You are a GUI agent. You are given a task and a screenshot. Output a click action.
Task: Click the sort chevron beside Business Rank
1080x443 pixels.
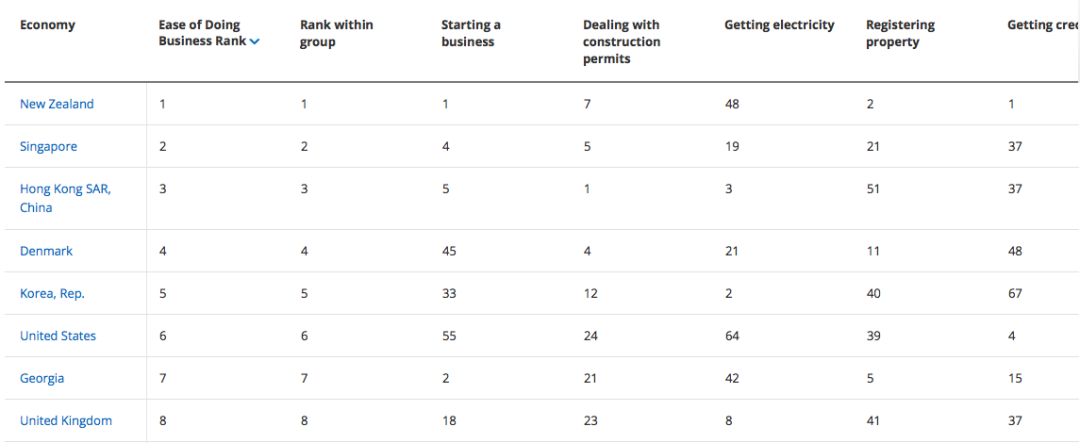coord(255,42)
